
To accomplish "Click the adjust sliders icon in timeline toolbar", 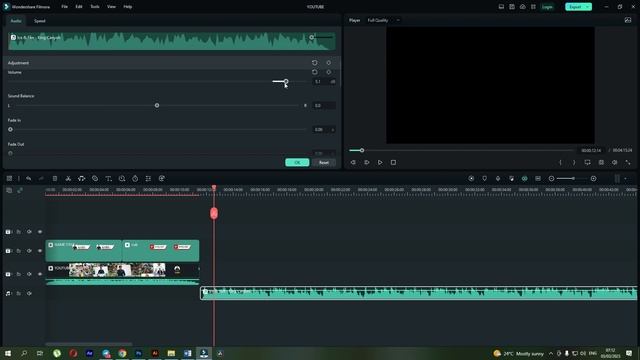I will coord(148,178).
